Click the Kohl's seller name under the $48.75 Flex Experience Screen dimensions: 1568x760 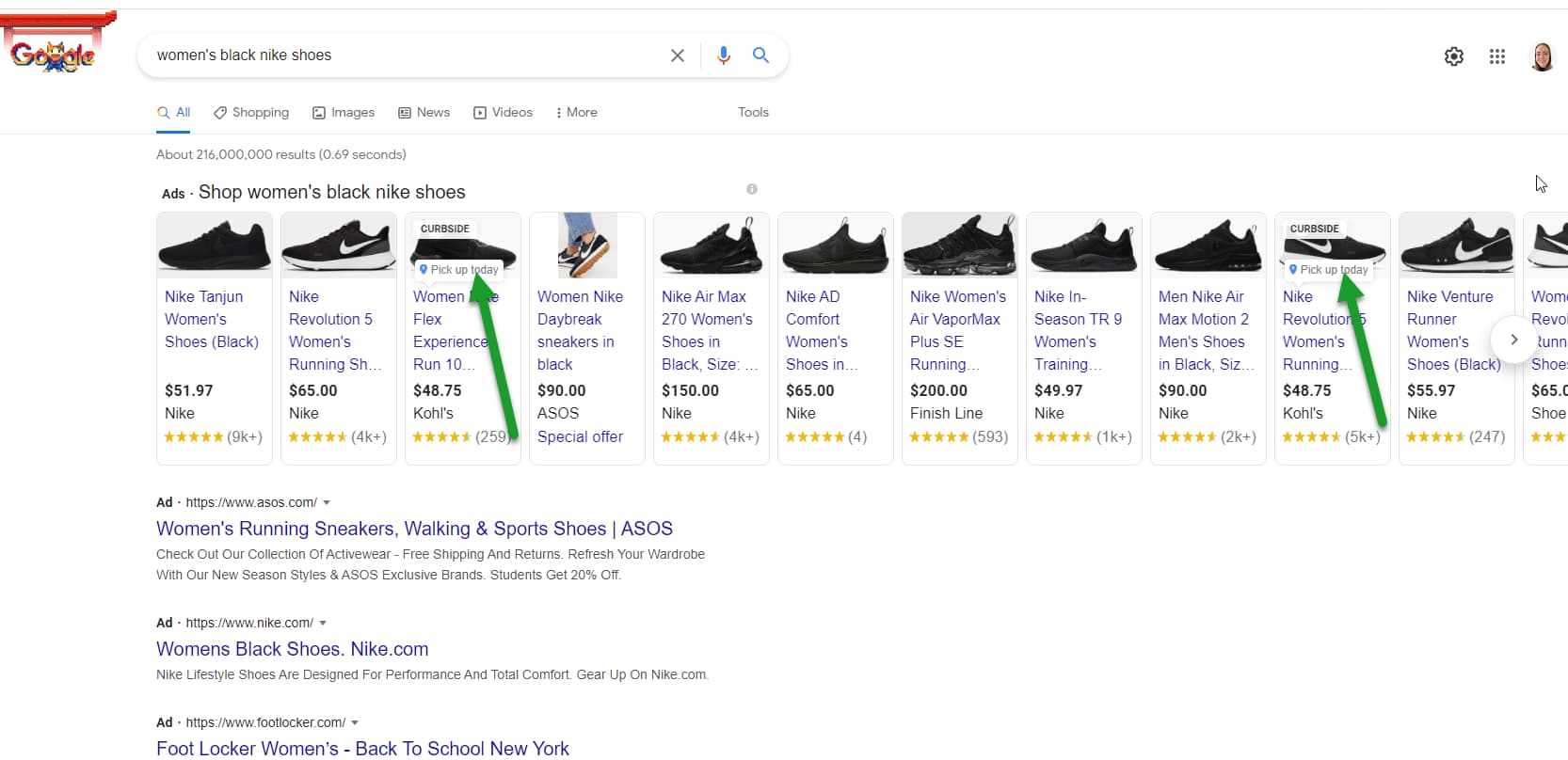433,413
